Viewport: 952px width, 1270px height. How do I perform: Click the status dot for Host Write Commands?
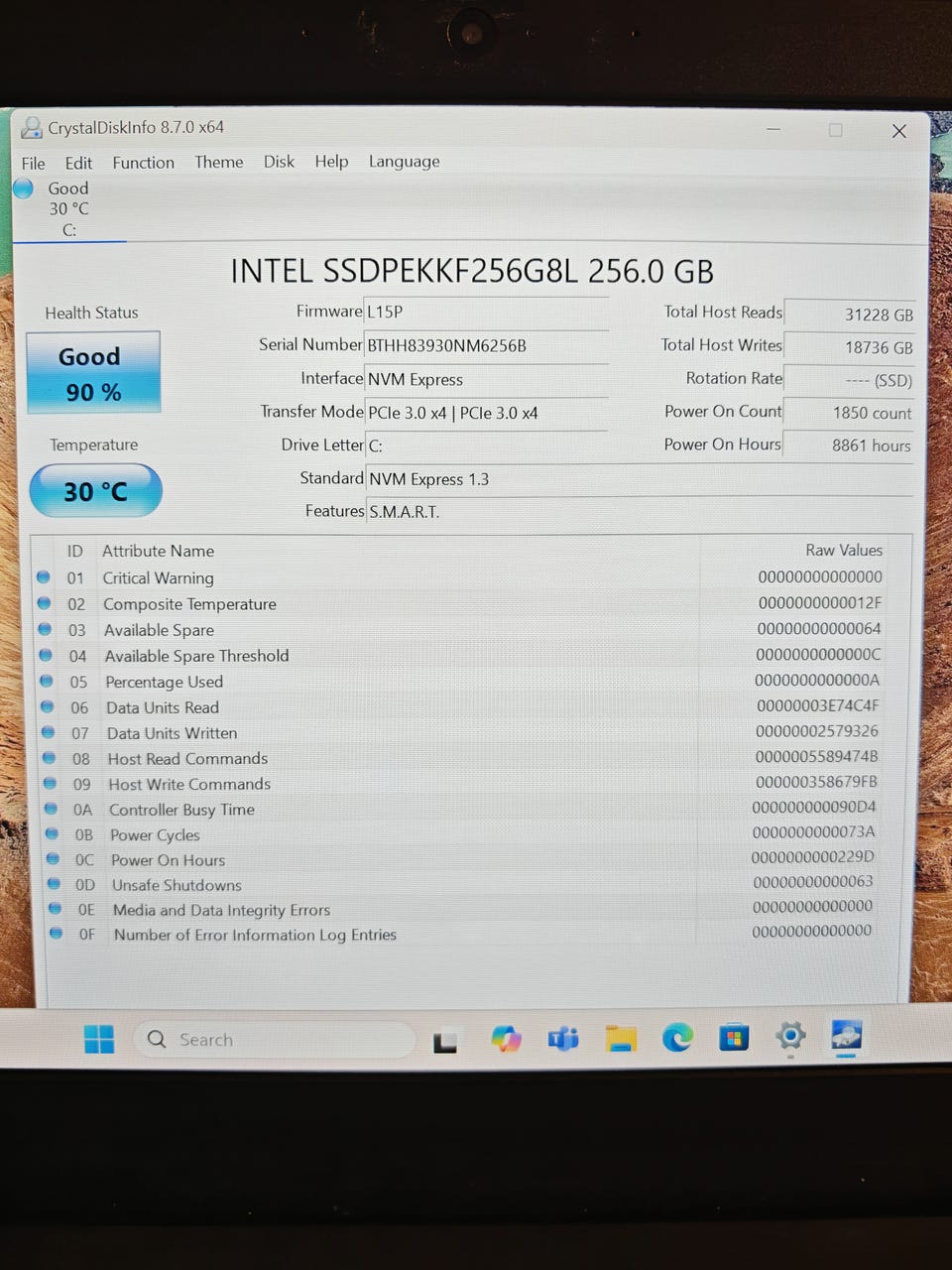tap(51, 782)
